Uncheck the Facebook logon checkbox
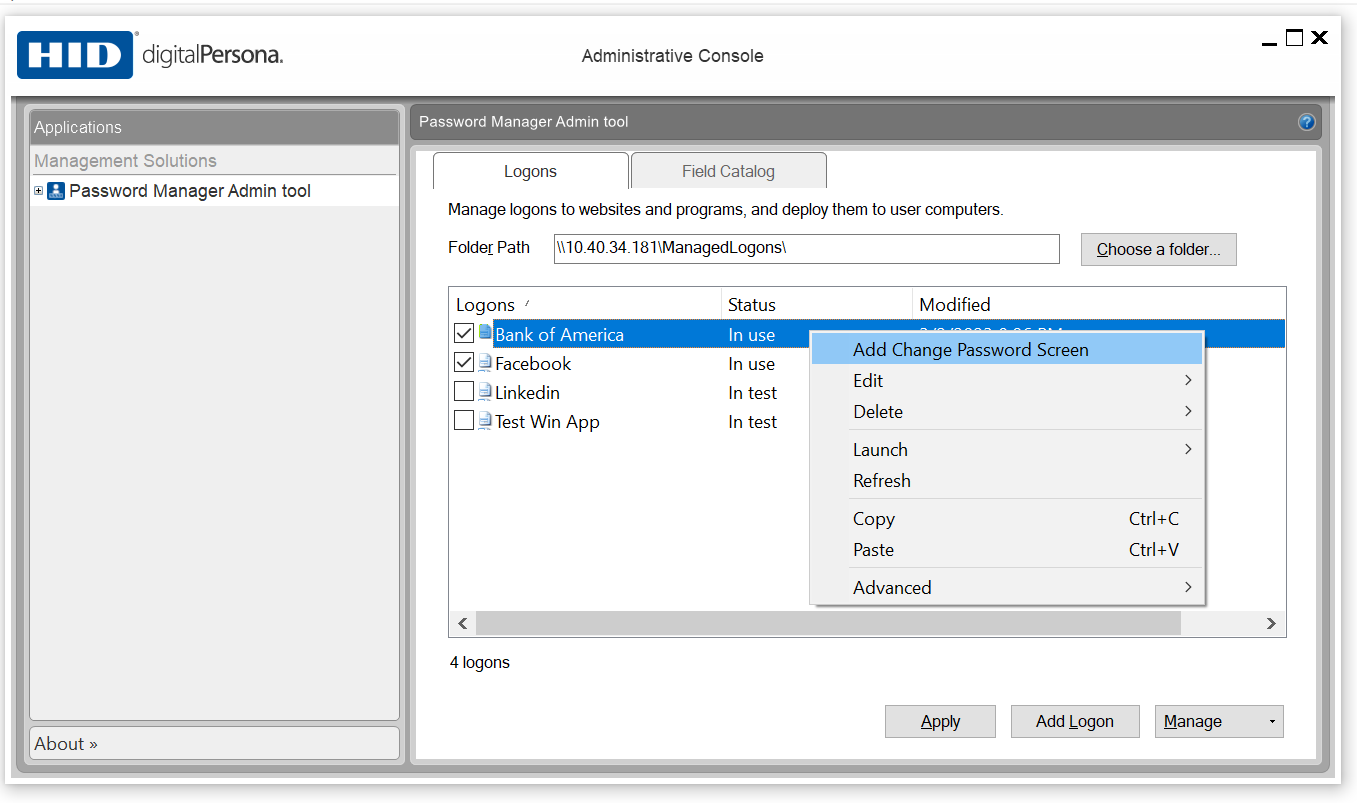 pos(464,363)
